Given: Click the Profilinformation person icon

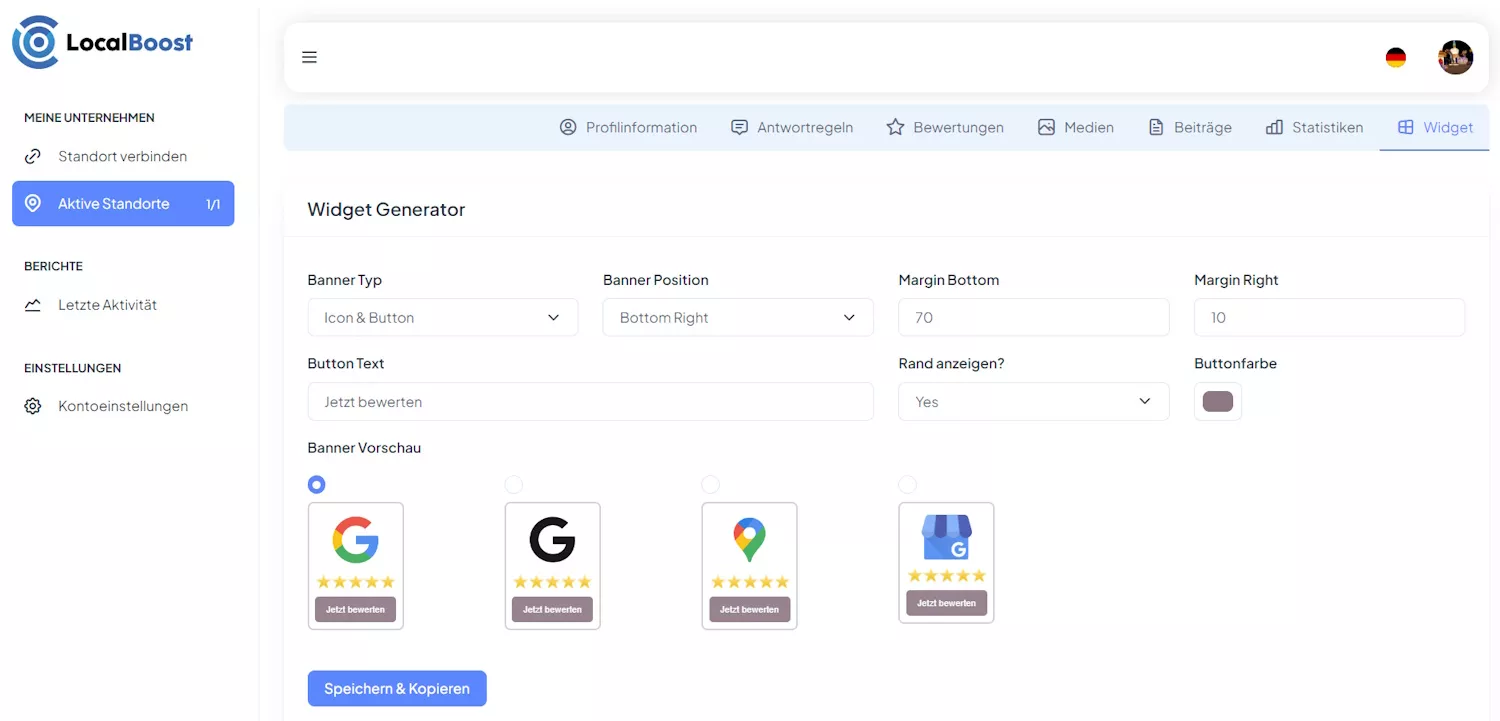Looking at the screenshot, I should pyautogui.click(x=568, y=127).
